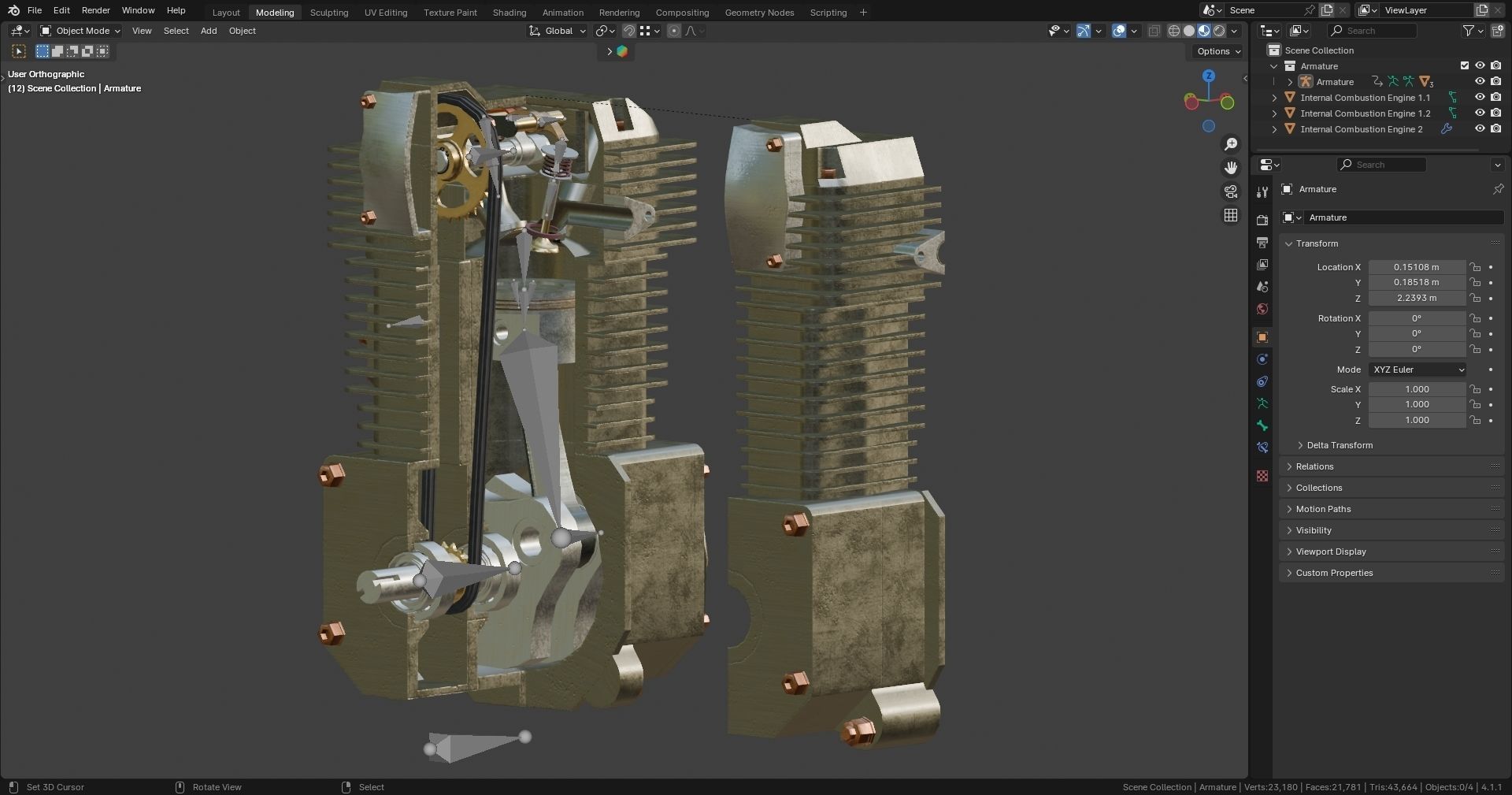The image size is (1512, 795).
Task: Click the Blender logo menu icon
Action: point(13,10)
